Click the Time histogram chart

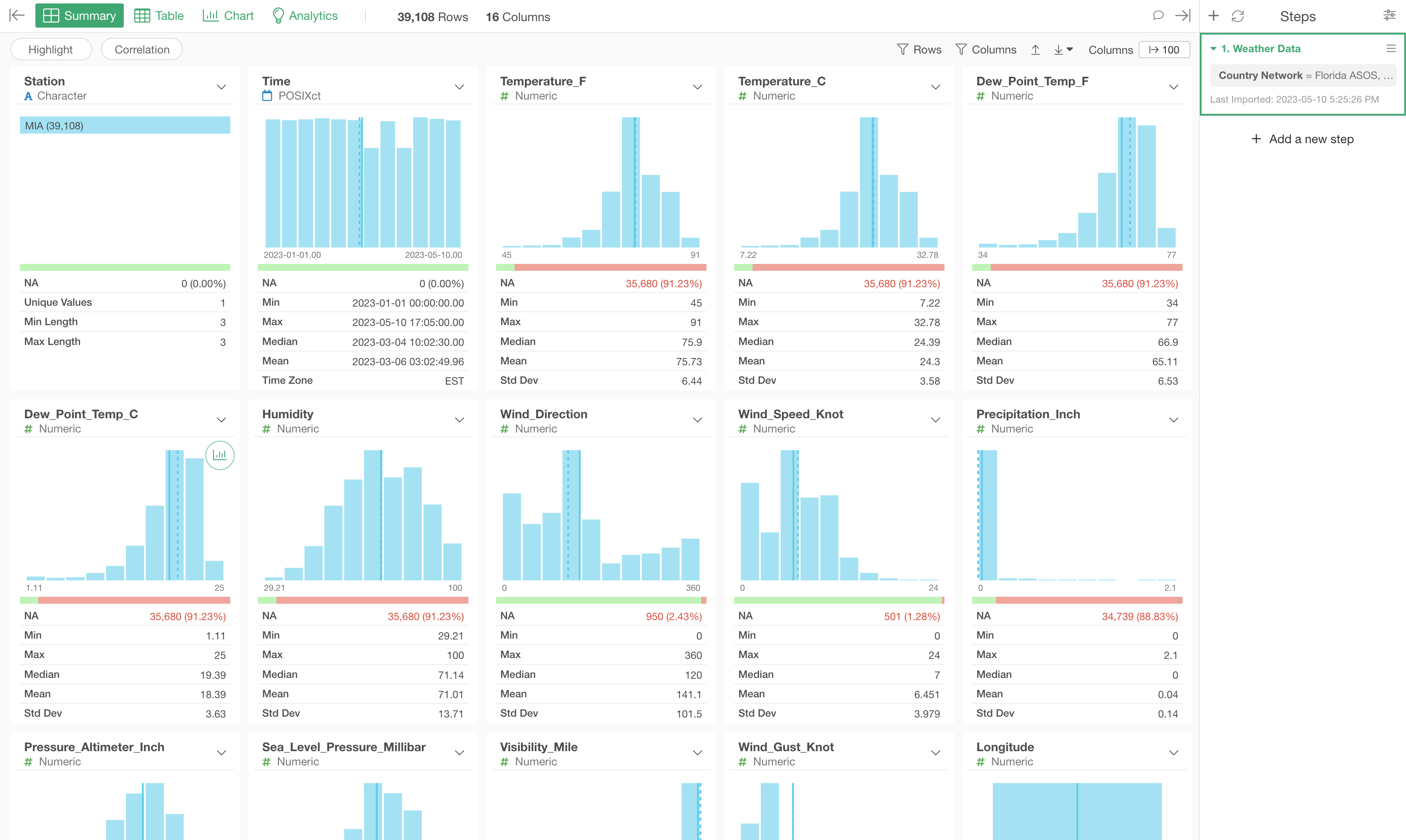pyautogui.click(x=363, y=182)
